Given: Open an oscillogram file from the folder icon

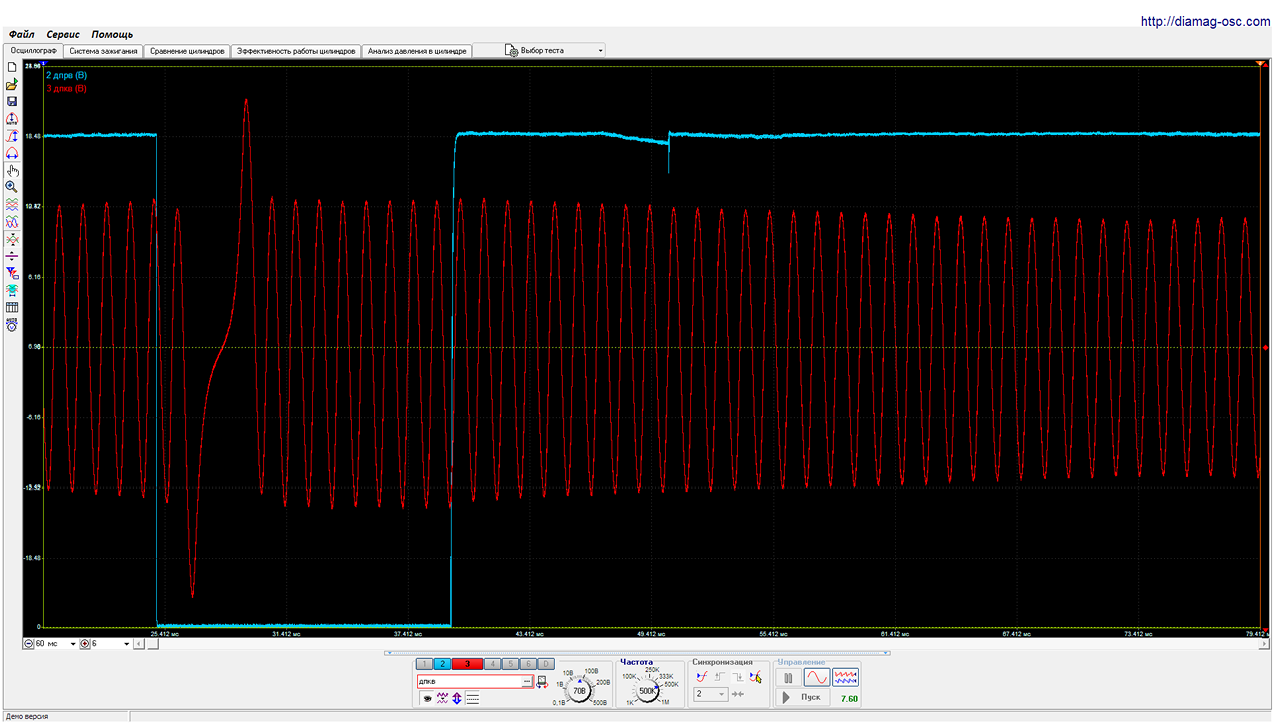Looking at the screenshot, I should click(12, 84).
